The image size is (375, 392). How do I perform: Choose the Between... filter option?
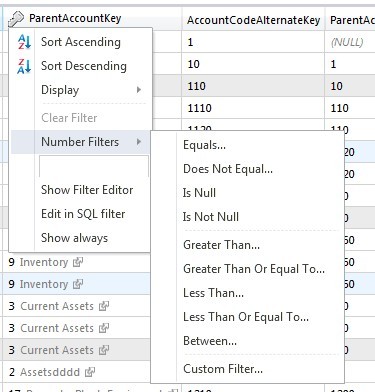pos(210,341)
